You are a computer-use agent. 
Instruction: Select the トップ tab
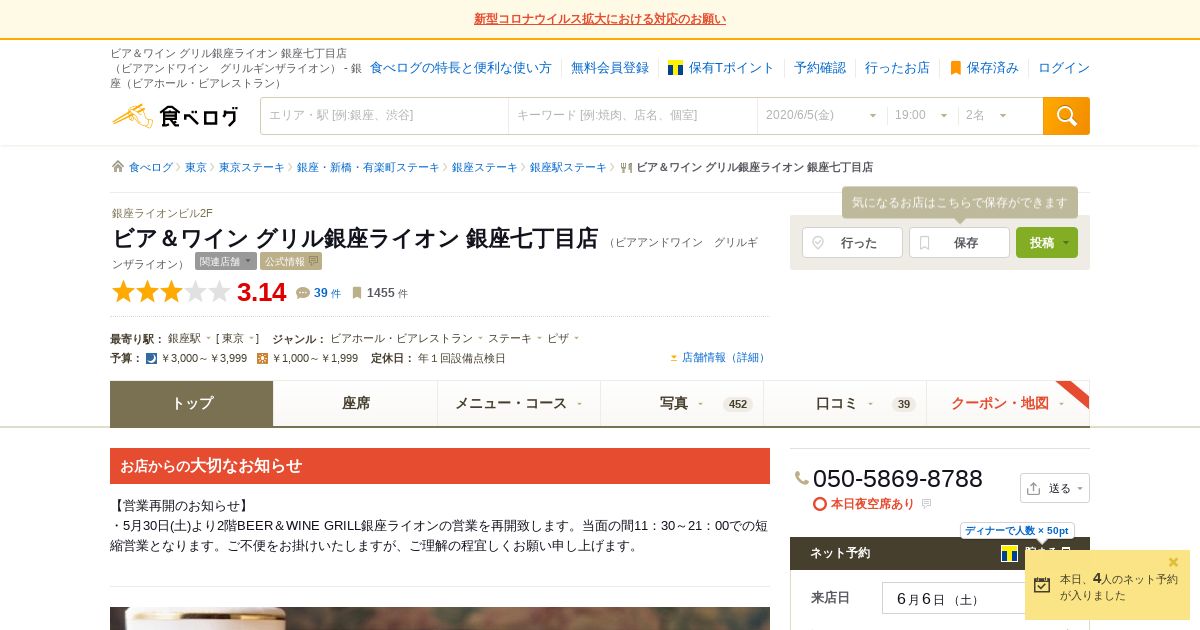tap(192, 403)
